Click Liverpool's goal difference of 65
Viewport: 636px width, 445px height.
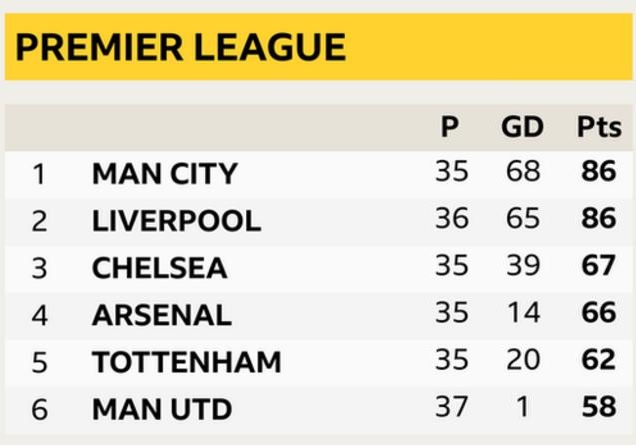[522, 219]
